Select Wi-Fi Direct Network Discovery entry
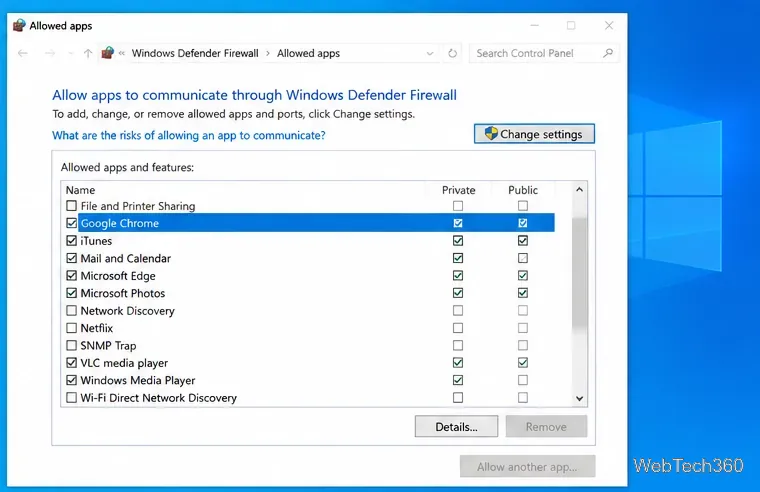 [158, 398]
